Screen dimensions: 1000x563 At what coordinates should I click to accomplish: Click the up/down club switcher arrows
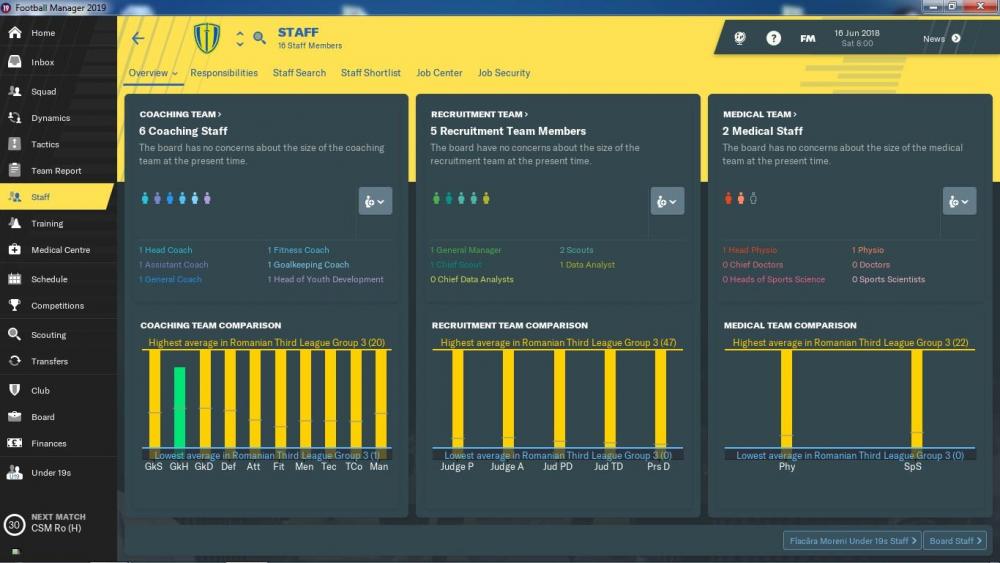click(x=240, y=38)
